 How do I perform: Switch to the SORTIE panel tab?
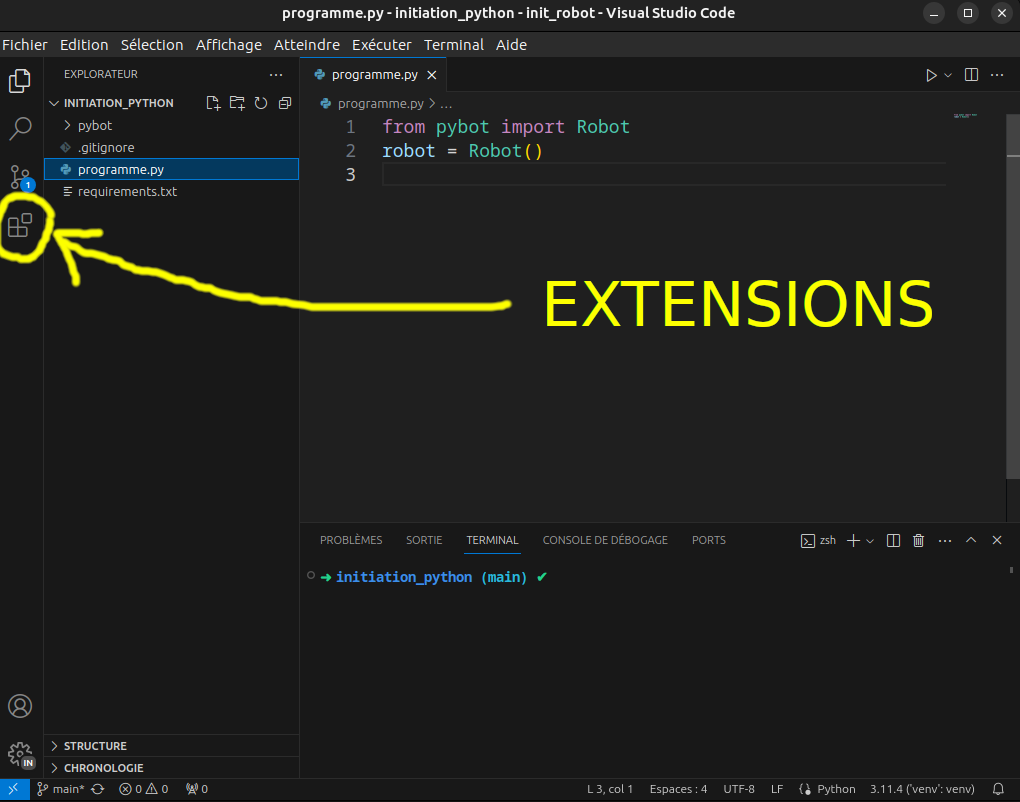coord(424,541)
